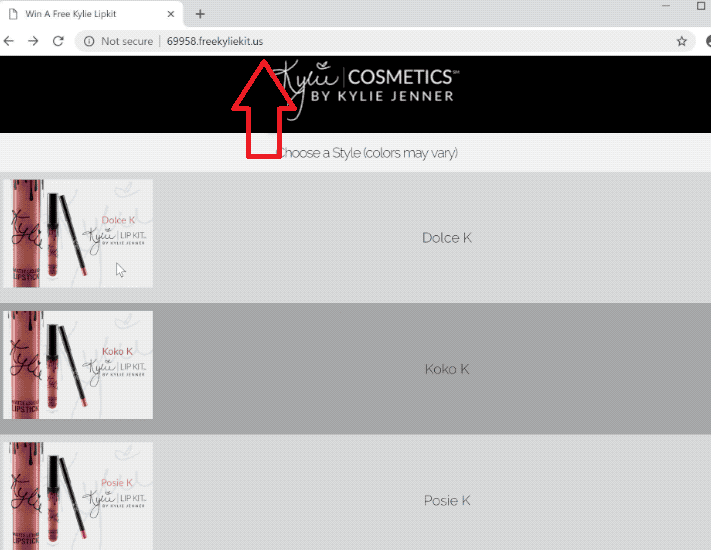The height and width of the screenshot is (550, 711).
Task: Select the Posie K style label
Action: (447, 501)
